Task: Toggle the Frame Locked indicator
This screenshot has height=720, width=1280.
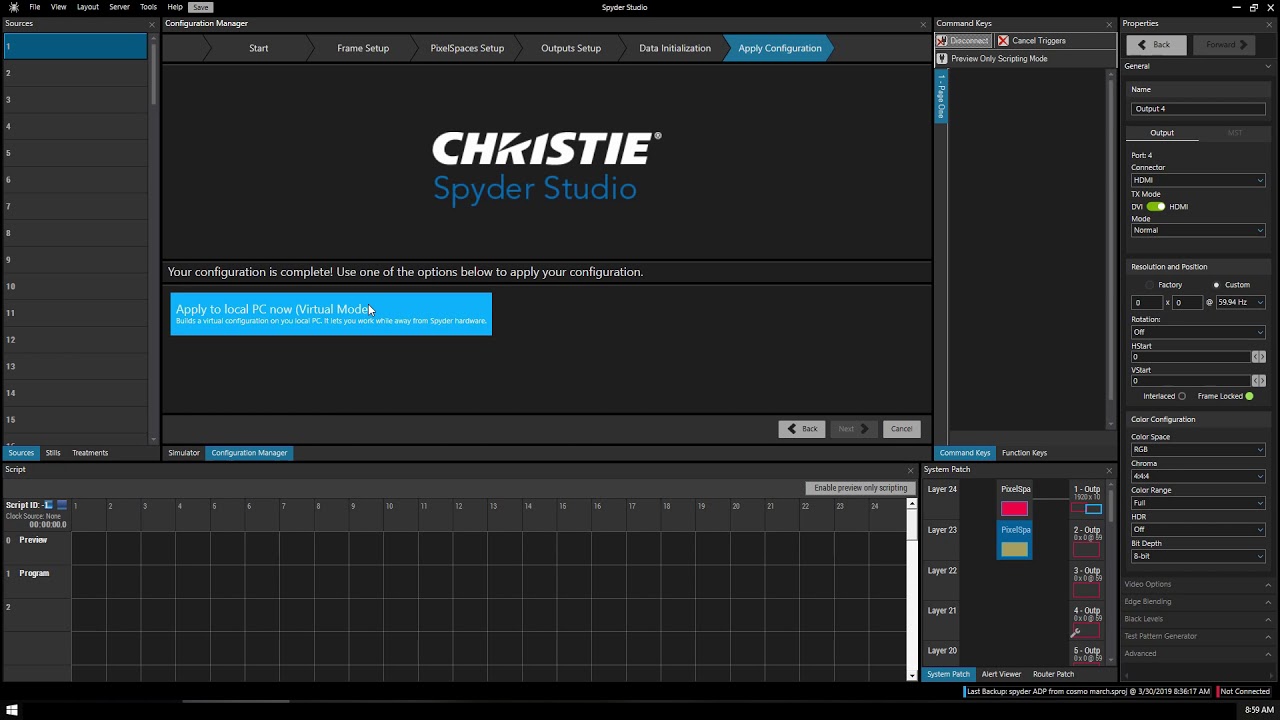Action: (x=1249, y=396)
